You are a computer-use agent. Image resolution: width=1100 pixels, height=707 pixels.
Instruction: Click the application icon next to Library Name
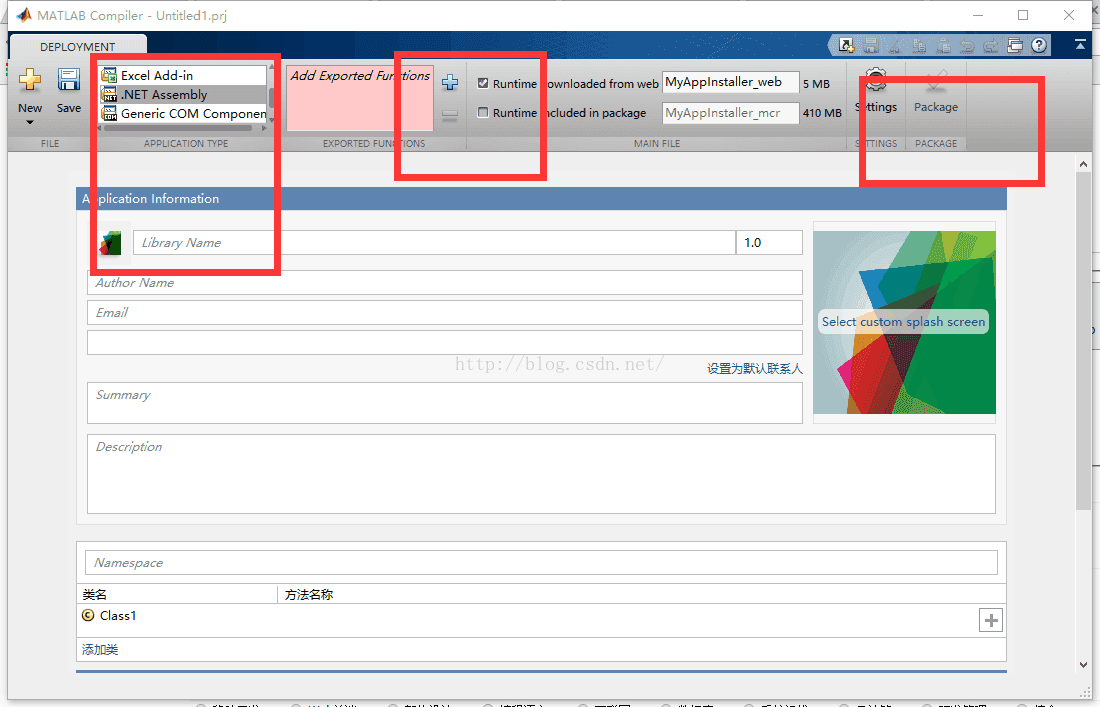pyautogui.click(x=110, y=243)
